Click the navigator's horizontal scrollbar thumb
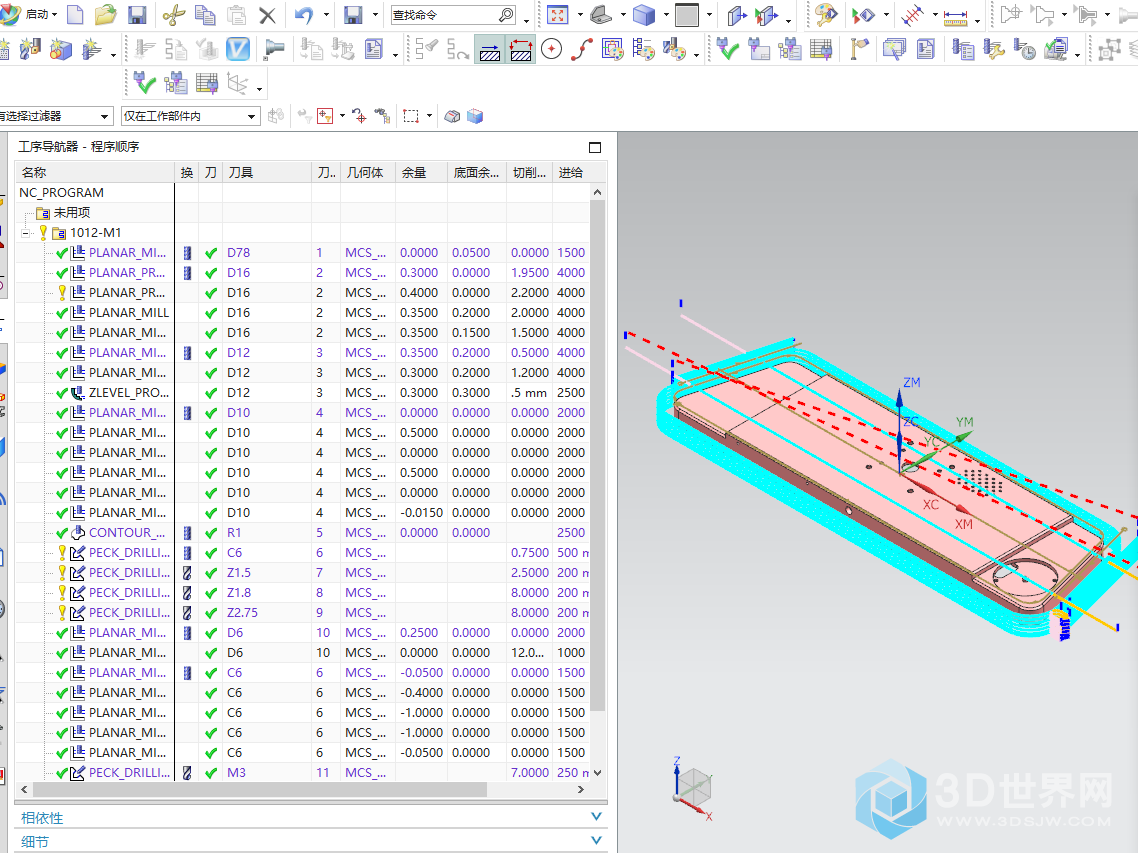The width and height of the screenshot is (1138, 853). coord(260,789)
